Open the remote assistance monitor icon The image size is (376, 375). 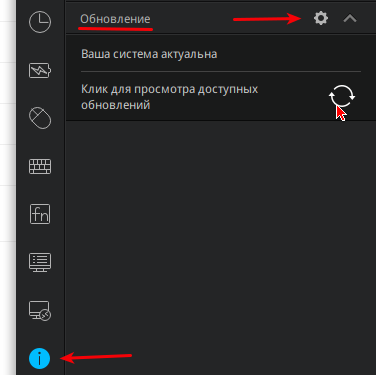click(x=40, y=311)
